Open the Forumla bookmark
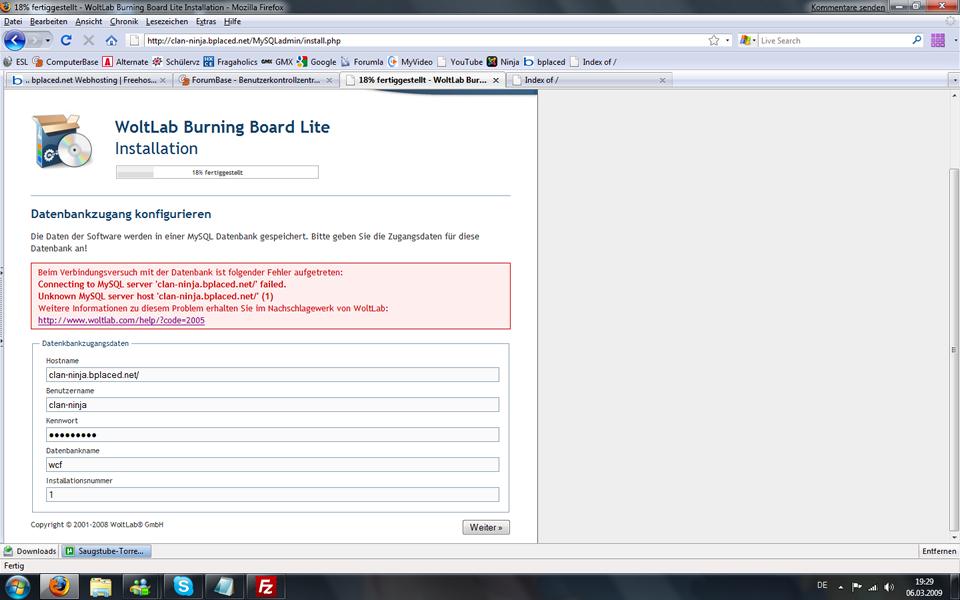Screen dimensions: 960x600 coord(362,62)
